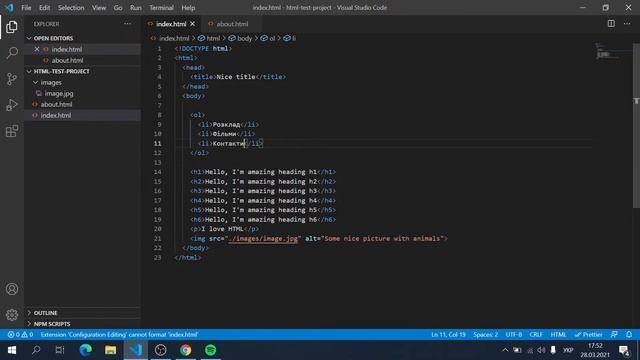Open the View menu

(99, 8)
